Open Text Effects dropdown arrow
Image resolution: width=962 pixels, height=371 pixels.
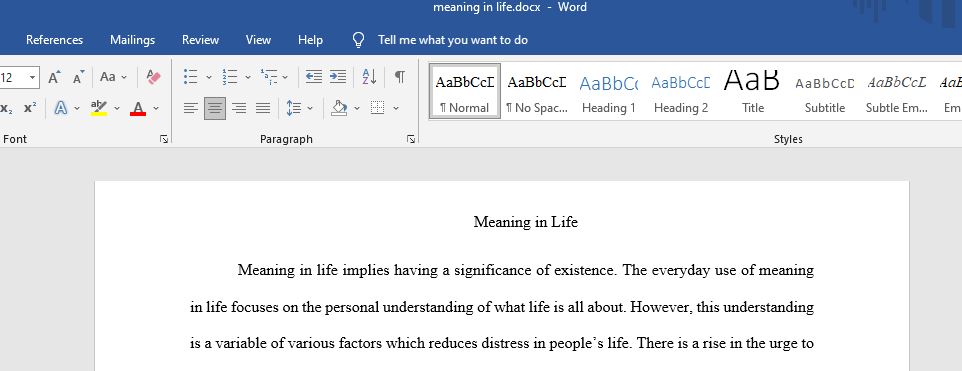coord(77,109)
